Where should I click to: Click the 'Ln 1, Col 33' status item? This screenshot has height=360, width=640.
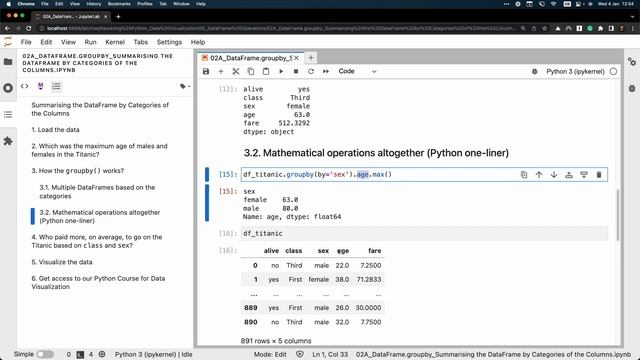[330, 354]
